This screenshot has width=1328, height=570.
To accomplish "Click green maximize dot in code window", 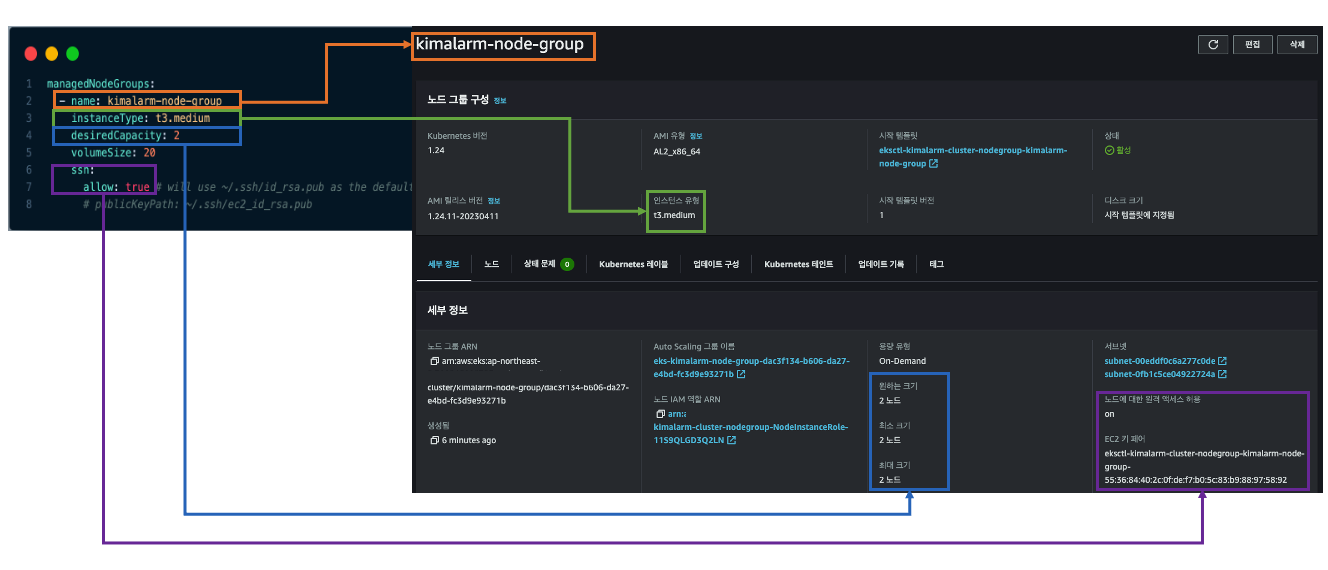I will click(x=72, y=53).
